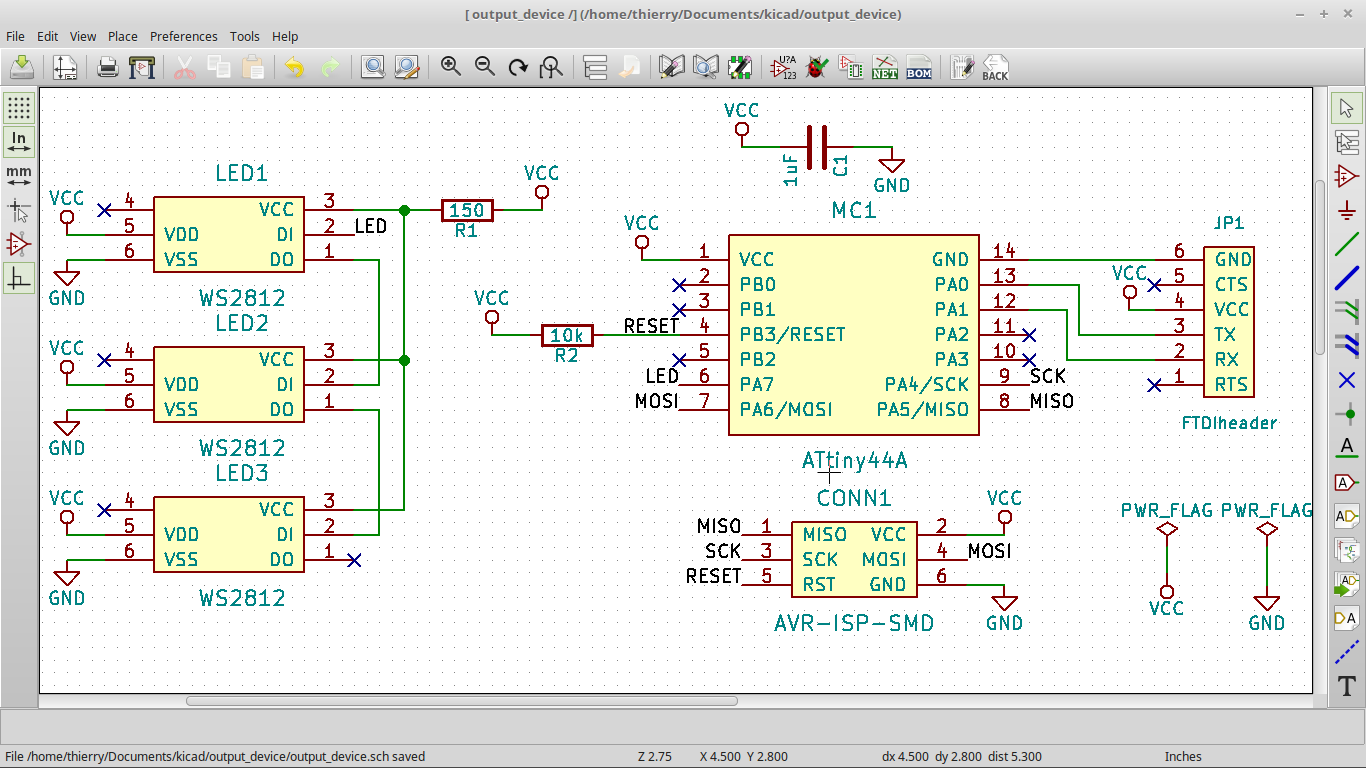Select the ascend/descend hierarchy tool in right toolbar

[x=1347, y=142]
